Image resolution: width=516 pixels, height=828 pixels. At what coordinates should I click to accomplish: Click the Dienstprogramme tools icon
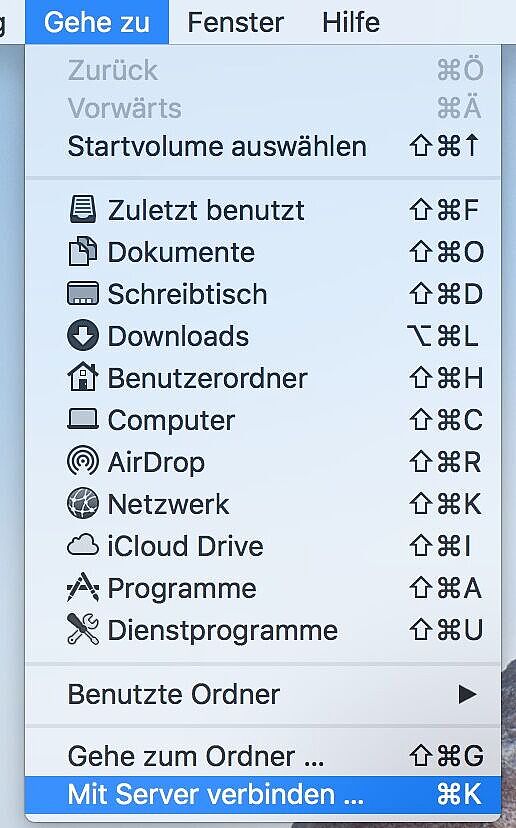(83, 629)
